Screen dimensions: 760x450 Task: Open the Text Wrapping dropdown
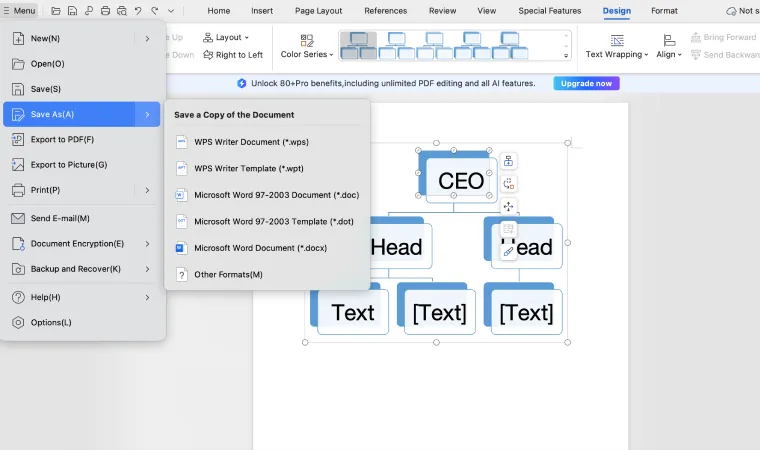tap(617, 46)
